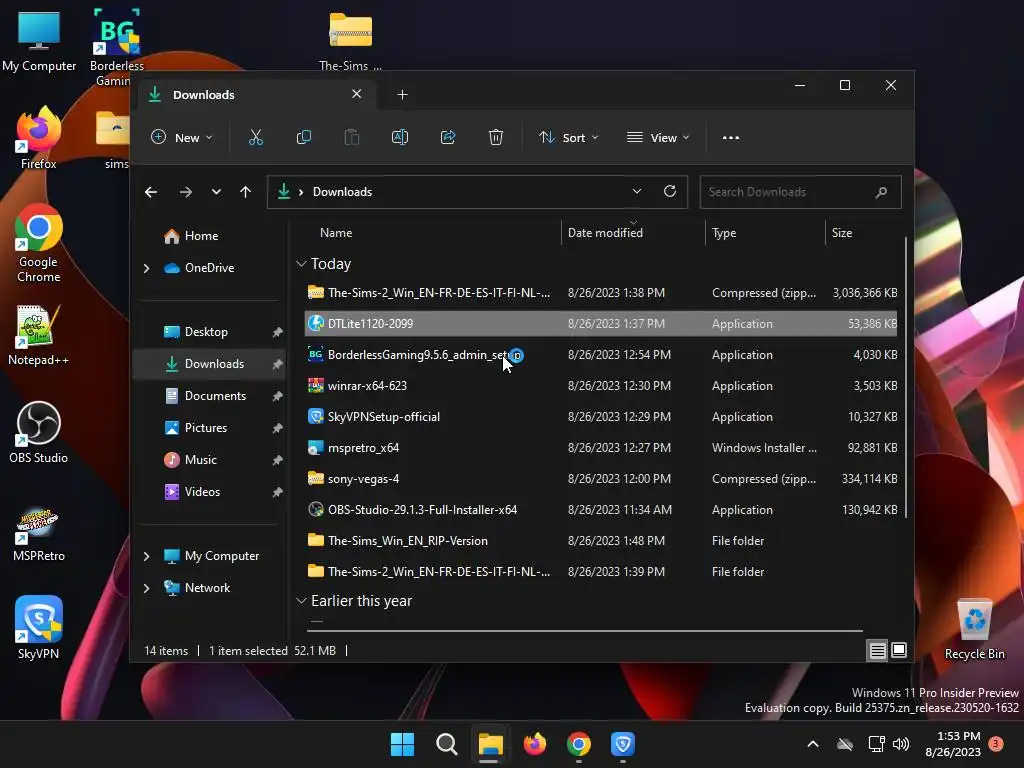1024x768 pixels.
Task: Collapse the Earlier this year group
Action: 301,601
